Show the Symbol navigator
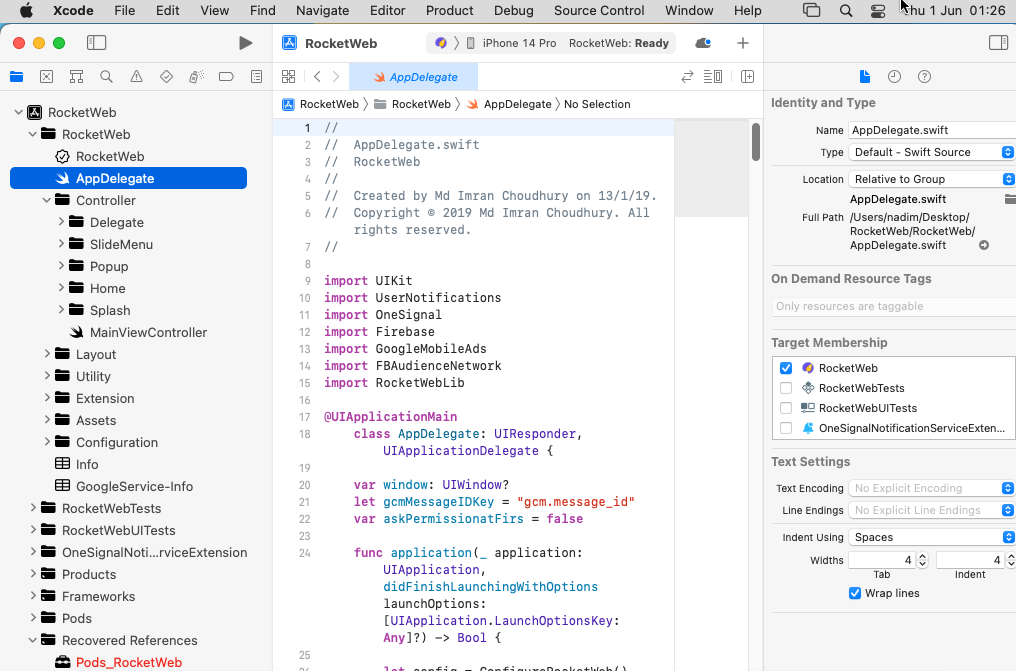Screen dimensions: 1016x671 (76, 76)
